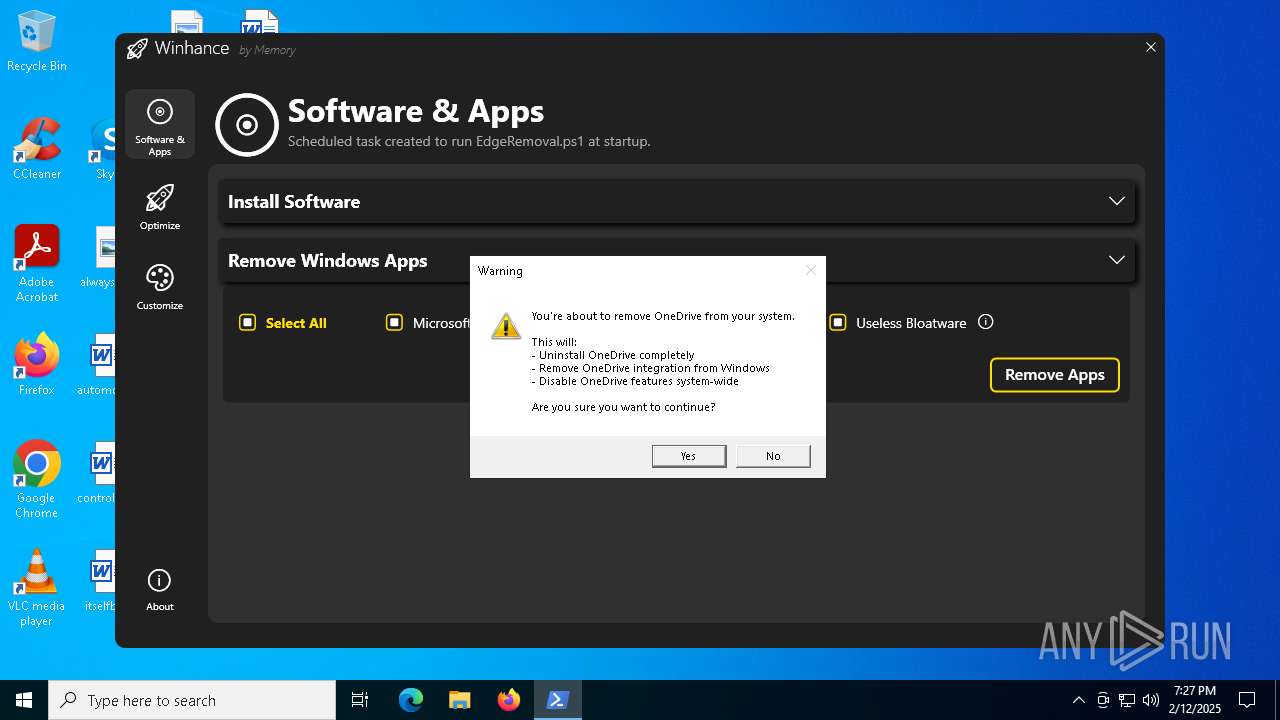Expand the Install Software section

click(676, 201)
